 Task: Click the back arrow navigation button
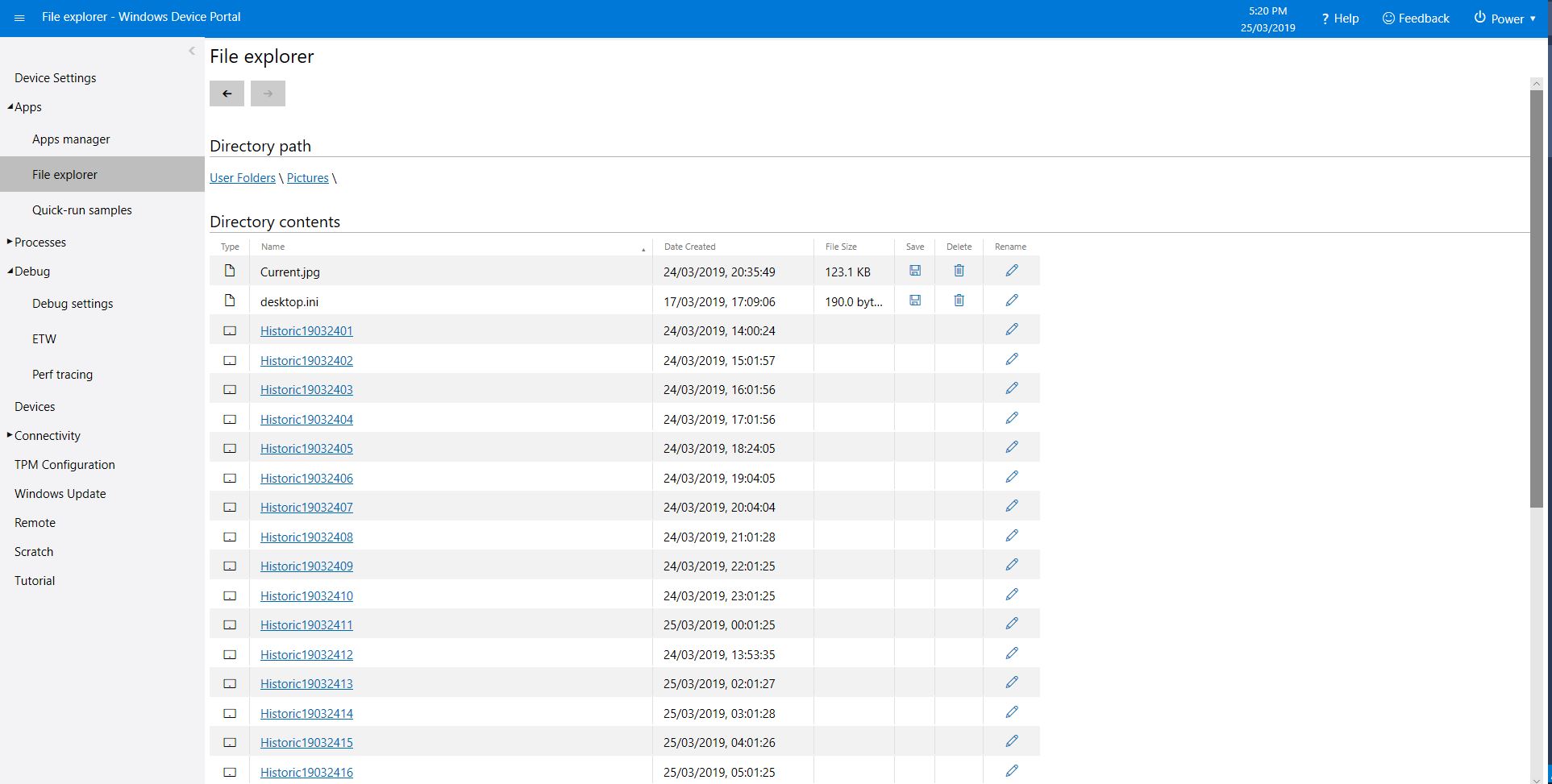[227, 93]
